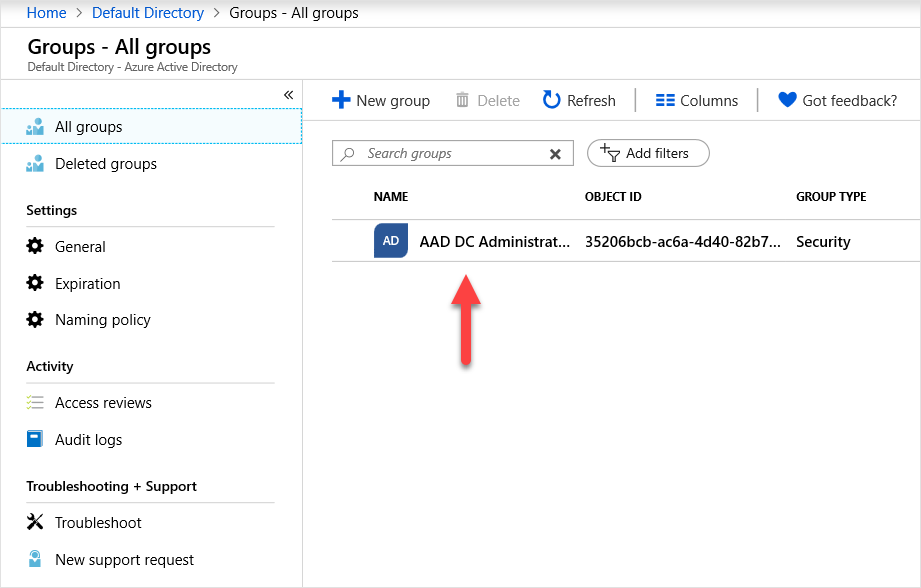
Task: Open All groups in sidebar
Action: [x=151, y=126]
